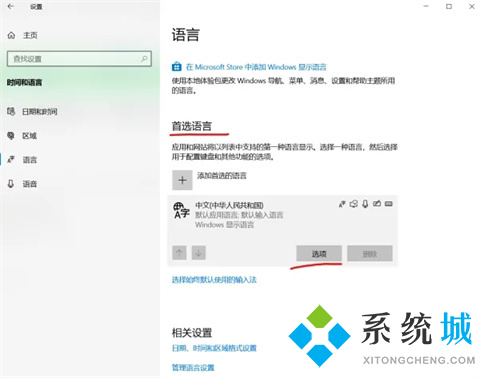The height and width of the screenshot is (378, 480).
Task: Click the text-to-speech feature icon
Action: point(354,204)
